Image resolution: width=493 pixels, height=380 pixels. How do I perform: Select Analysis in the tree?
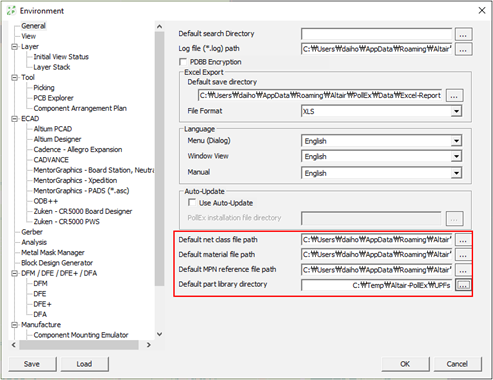point(34,242)
